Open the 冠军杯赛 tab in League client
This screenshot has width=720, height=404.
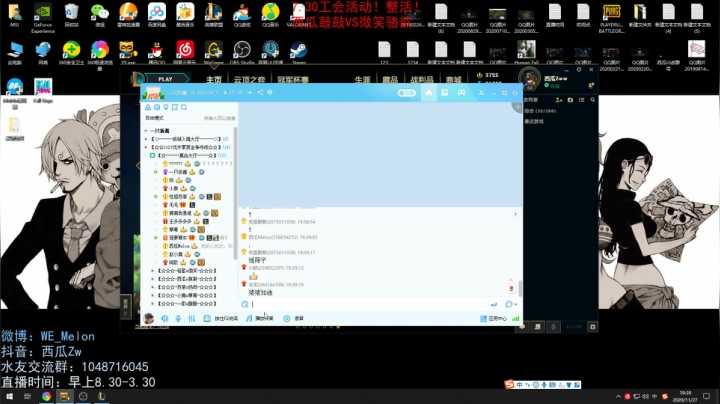(293, 79)
